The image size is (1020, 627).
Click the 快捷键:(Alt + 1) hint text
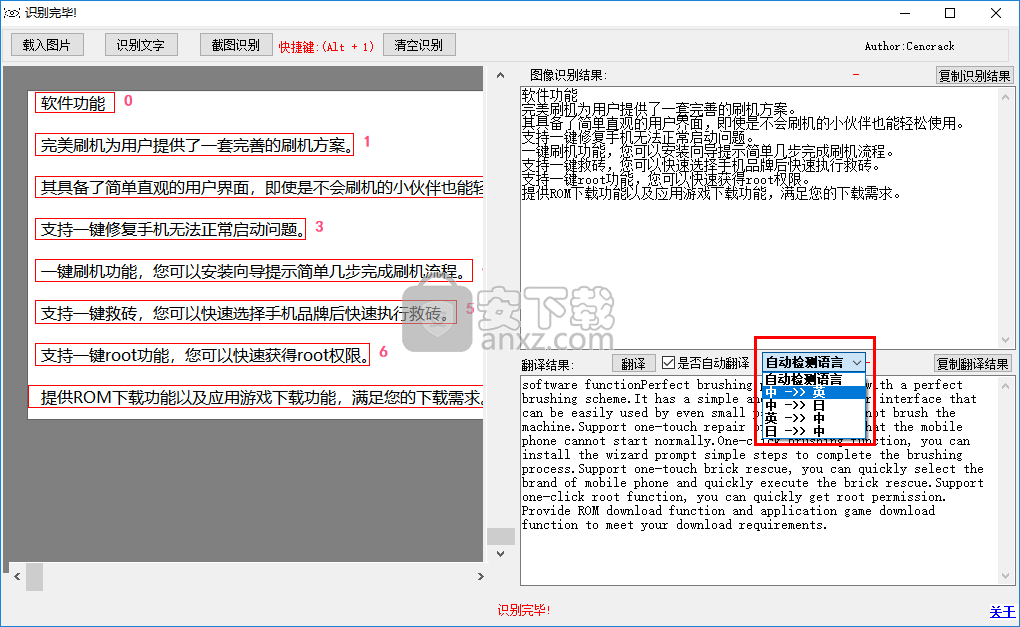(327, 47)
